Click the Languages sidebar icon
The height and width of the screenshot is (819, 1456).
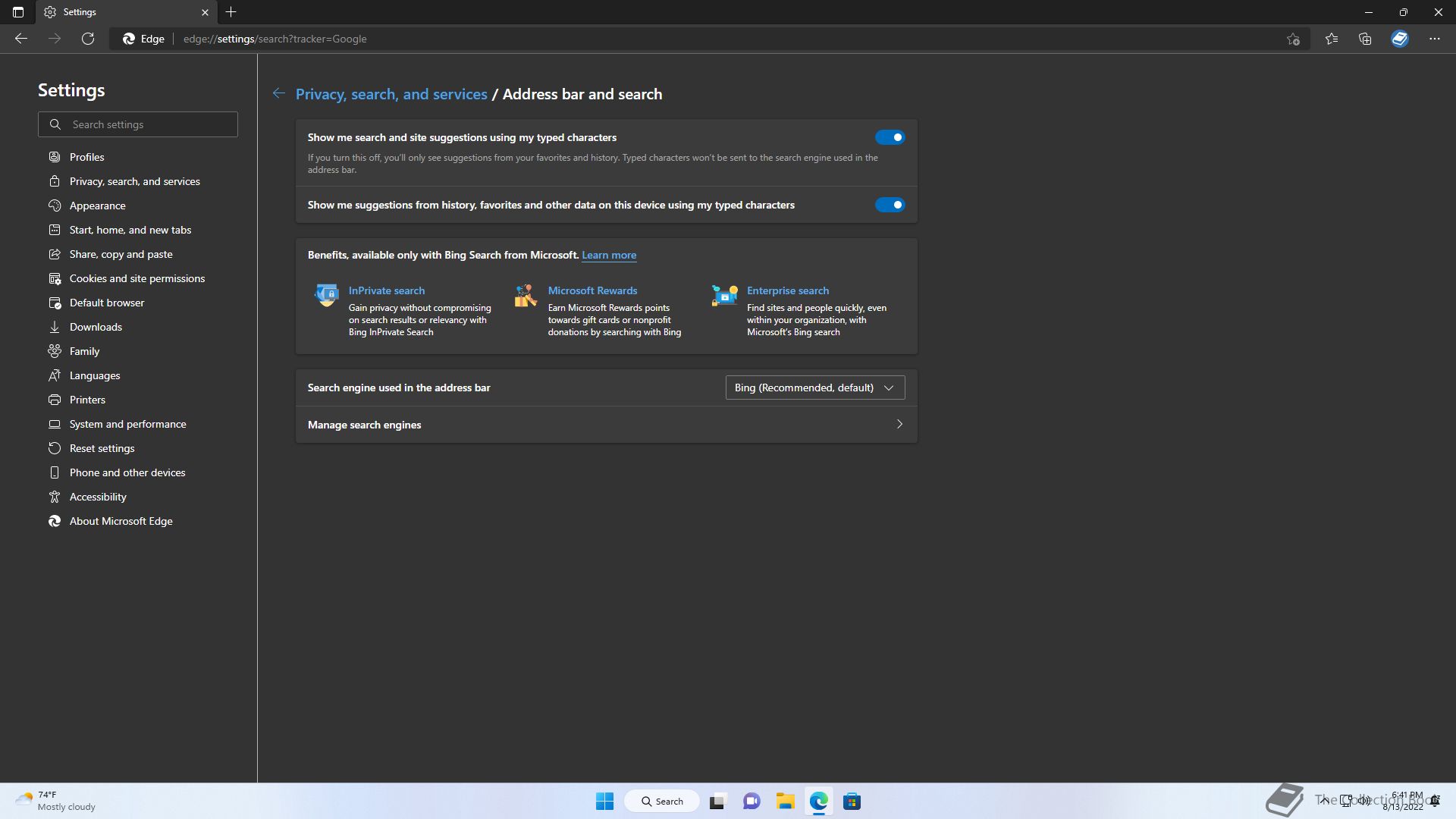pos(55,375)
